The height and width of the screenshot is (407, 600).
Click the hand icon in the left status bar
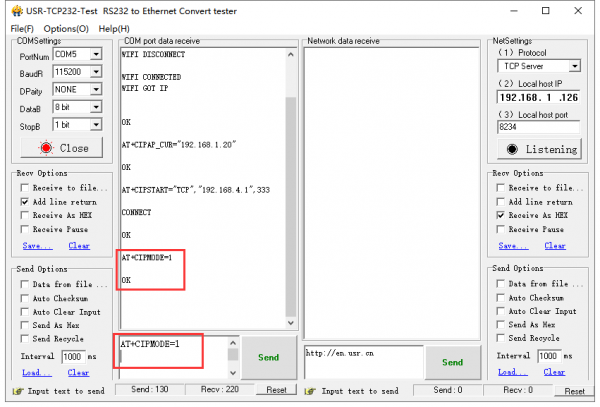point(16,389)
